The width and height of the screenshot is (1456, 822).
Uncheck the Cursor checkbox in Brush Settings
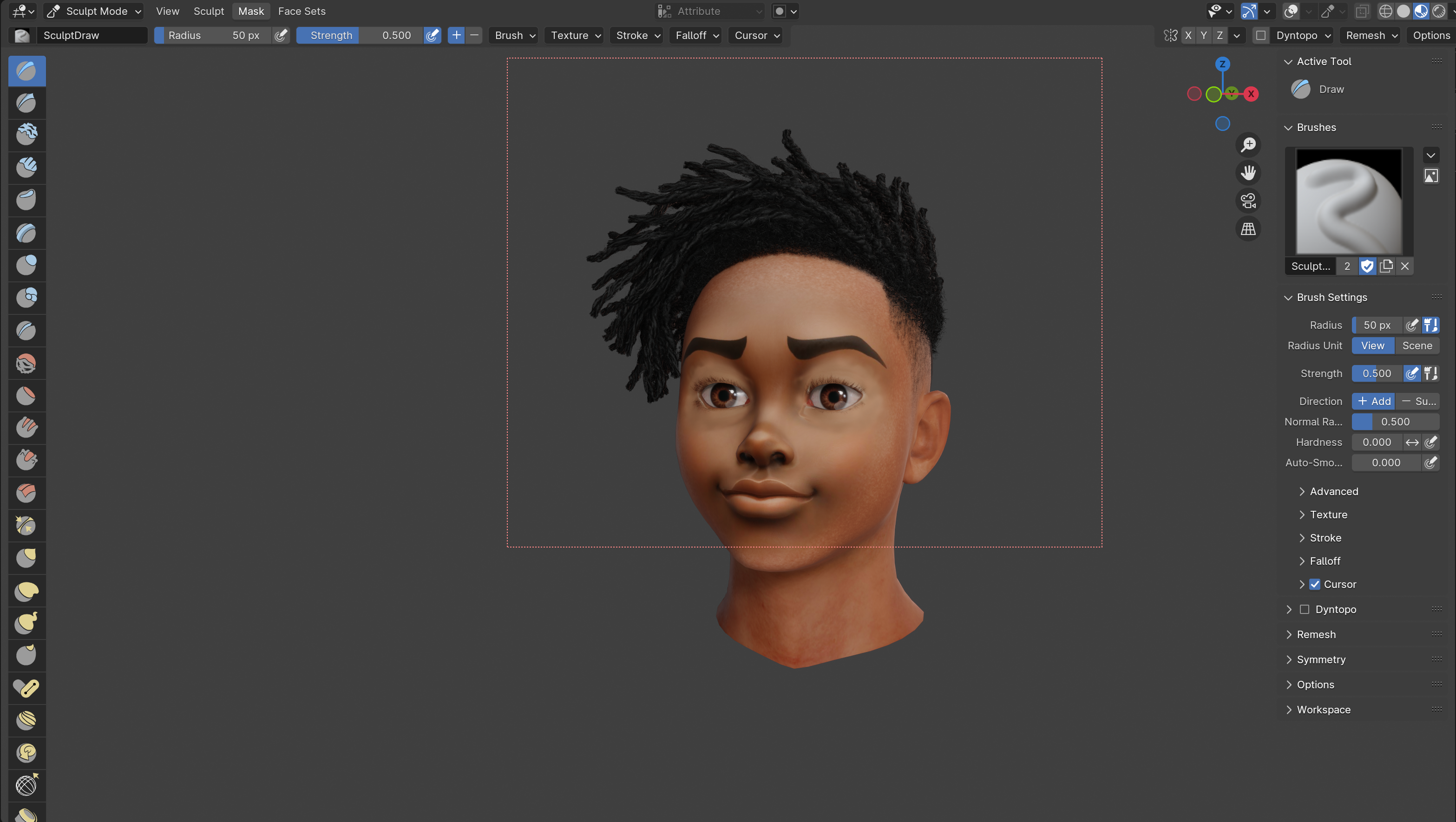point(1315,584)
